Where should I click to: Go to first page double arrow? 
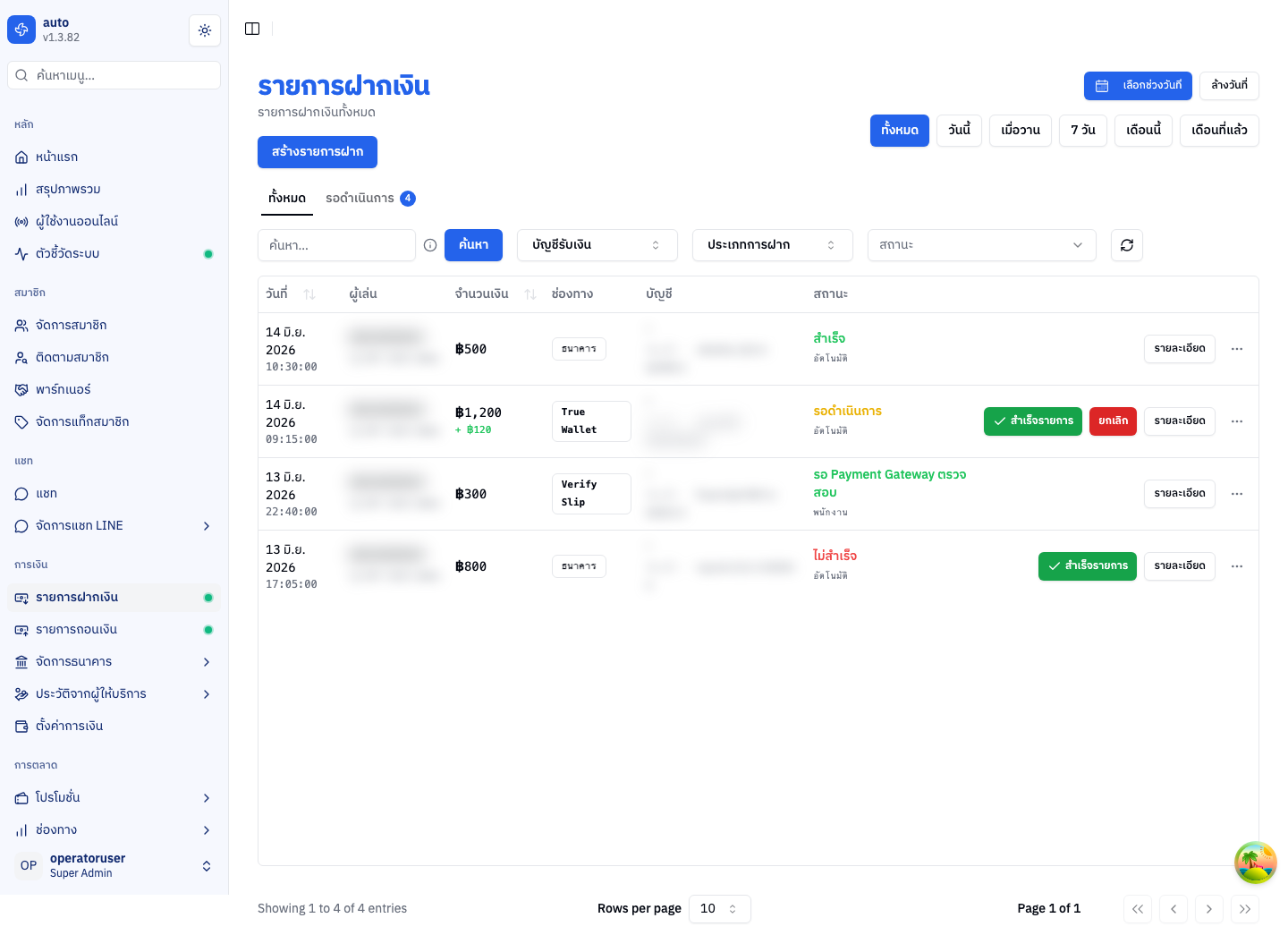tap(1138, 909)
